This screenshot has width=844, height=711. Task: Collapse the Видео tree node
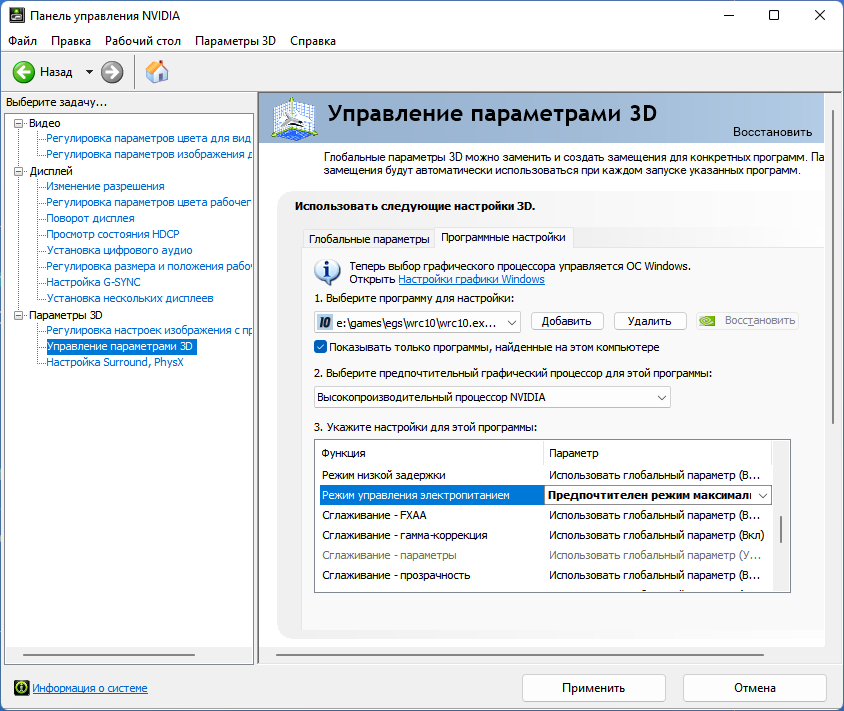pos(19,123)
